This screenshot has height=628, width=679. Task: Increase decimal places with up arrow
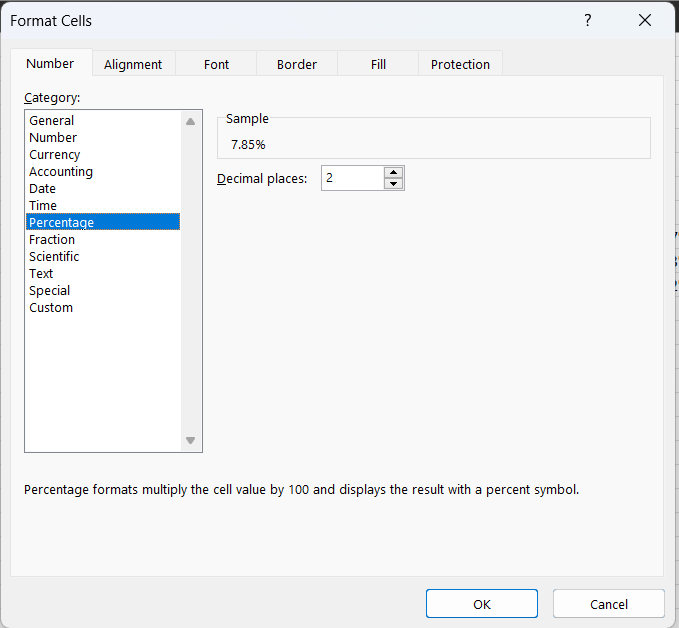[394, 172]
